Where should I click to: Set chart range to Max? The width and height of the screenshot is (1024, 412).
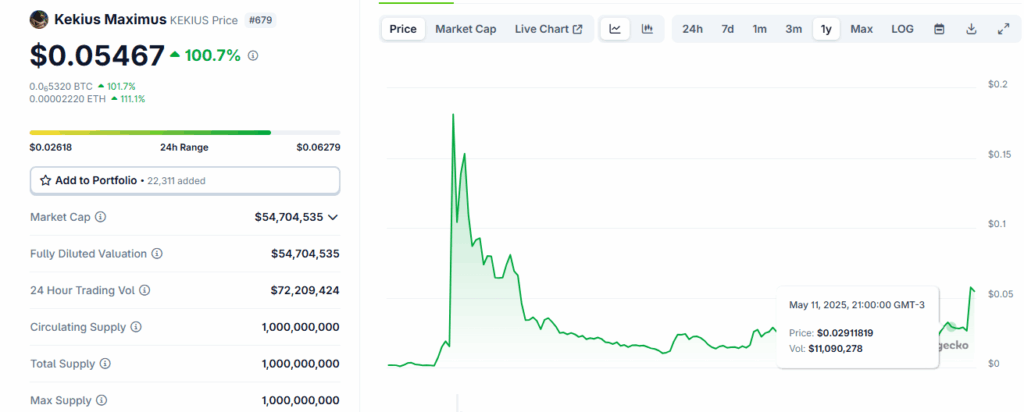pos(861,29)
